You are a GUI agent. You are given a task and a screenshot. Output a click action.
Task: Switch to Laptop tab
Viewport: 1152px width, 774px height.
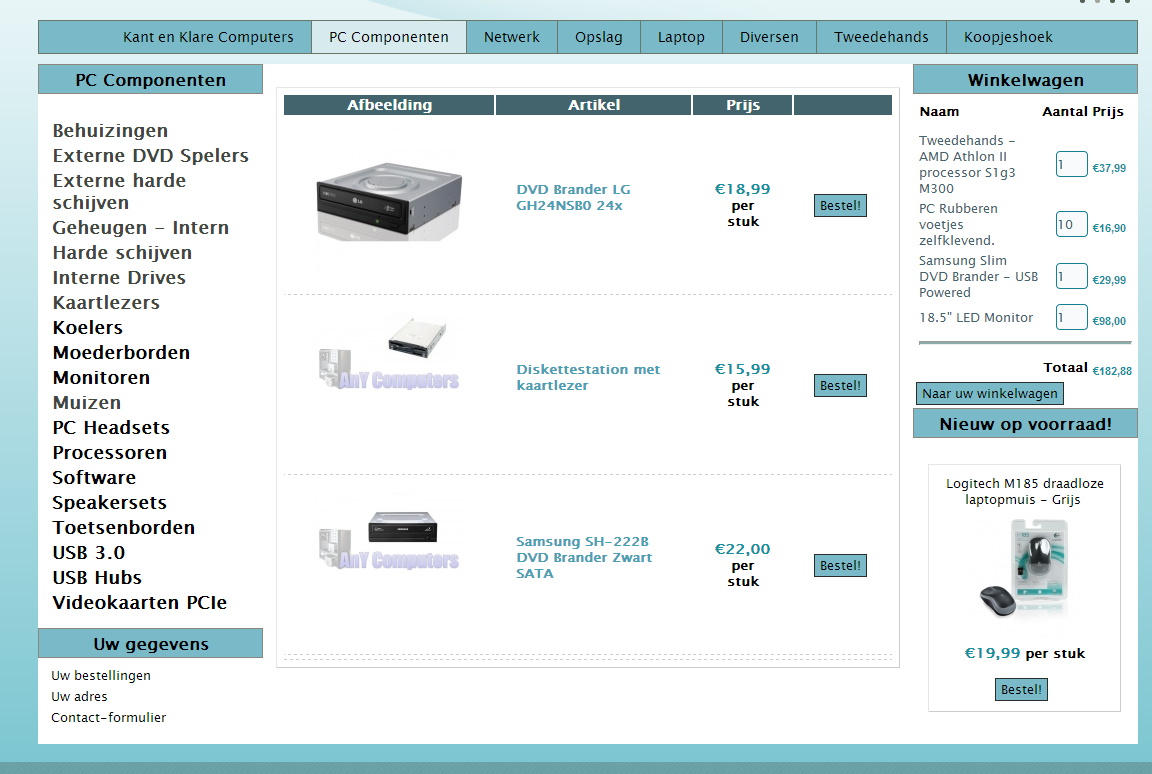pyautogui.click(x=681, y=37)
